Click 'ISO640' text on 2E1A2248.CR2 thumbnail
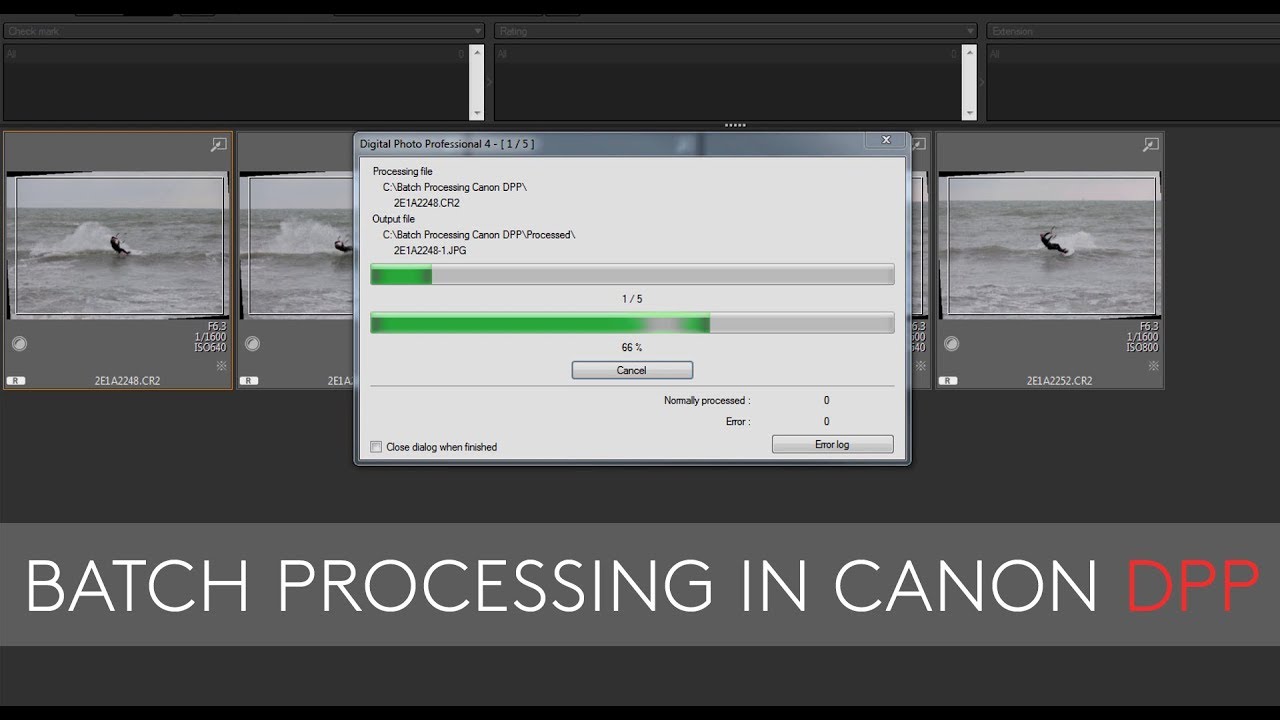 [210, 348]
